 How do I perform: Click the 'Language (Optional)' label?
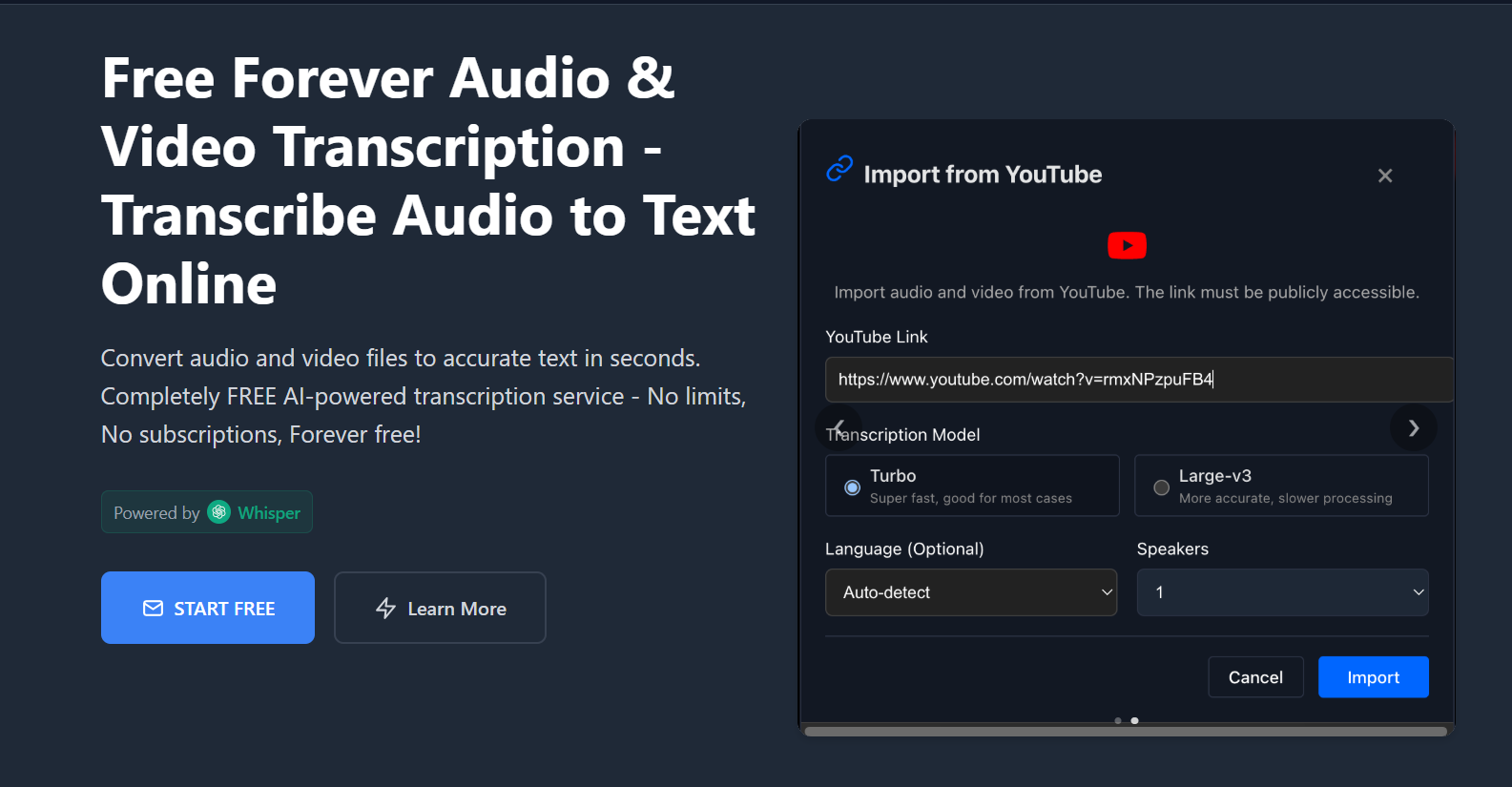(904, 549)
